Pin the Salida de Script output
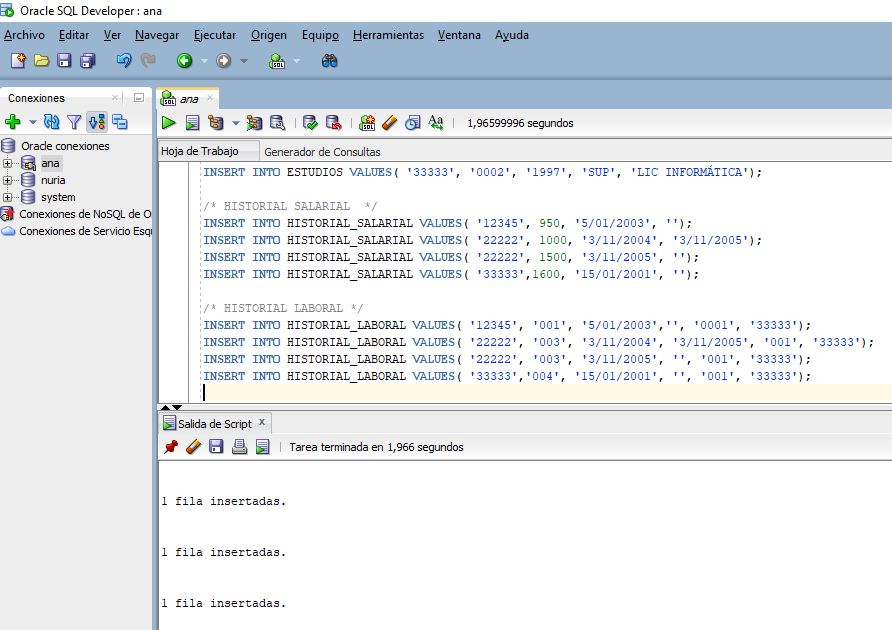 click(170, 447)
